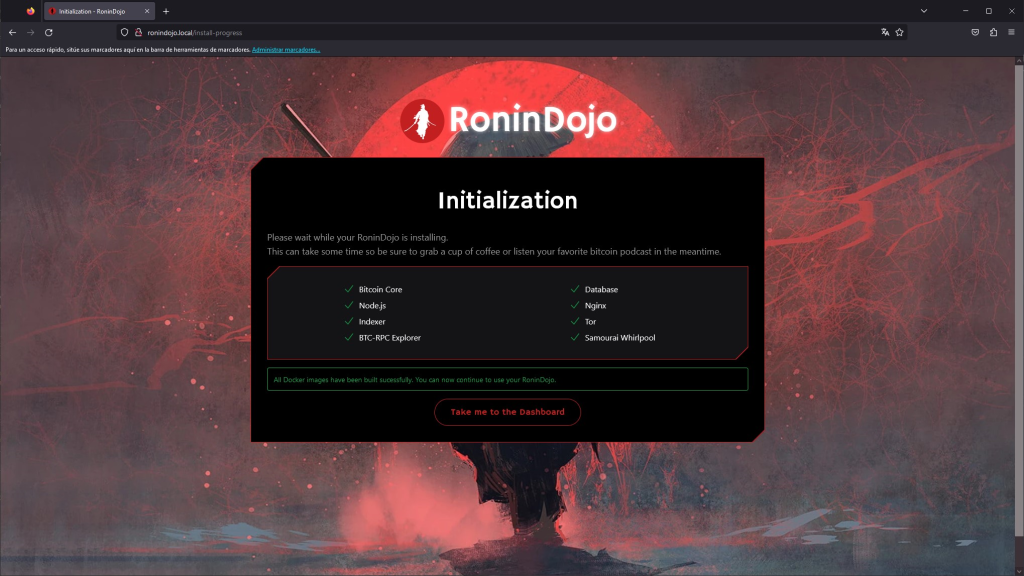
Task: Open the shield tracking protection icon
Action: (124, 32)
